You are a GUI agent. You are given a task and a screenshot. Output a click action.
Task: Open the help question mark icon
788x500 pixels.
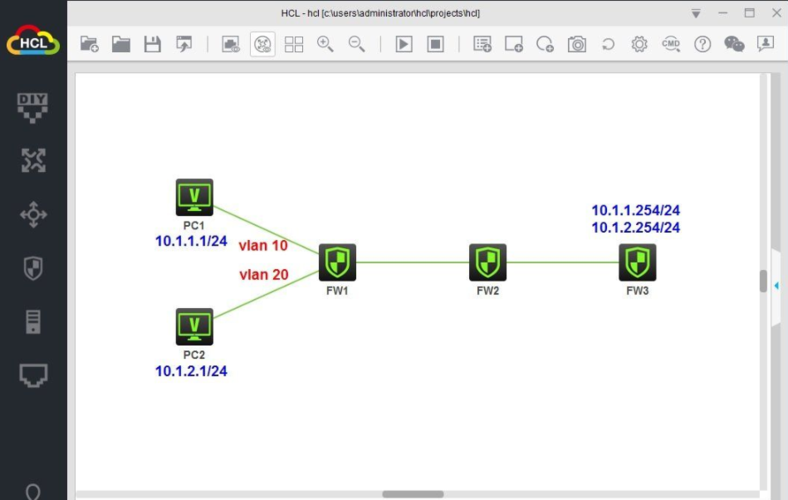pos(702,44)
